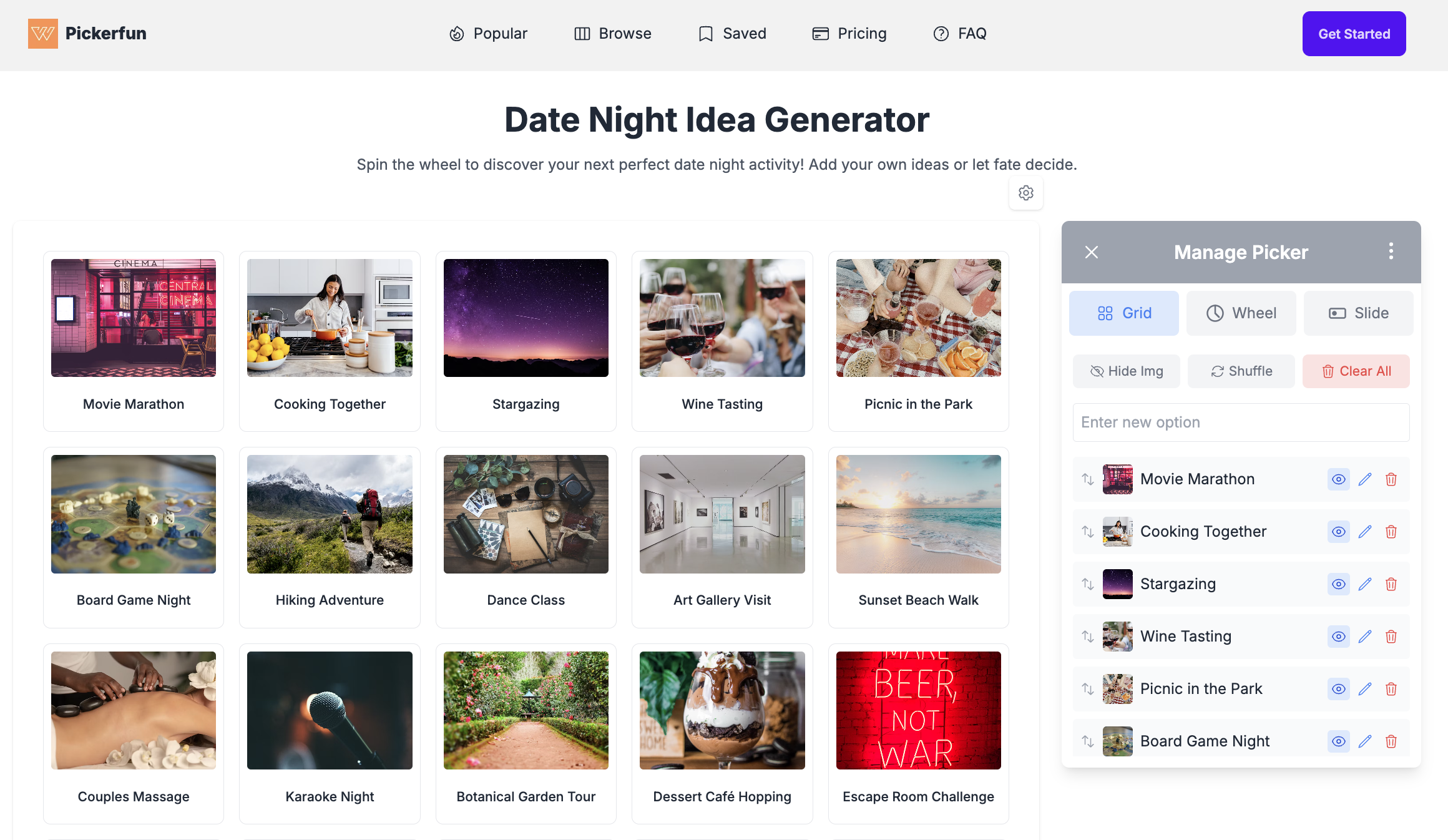Click the pencil icon for Stargazing

tap(1365, 584)
